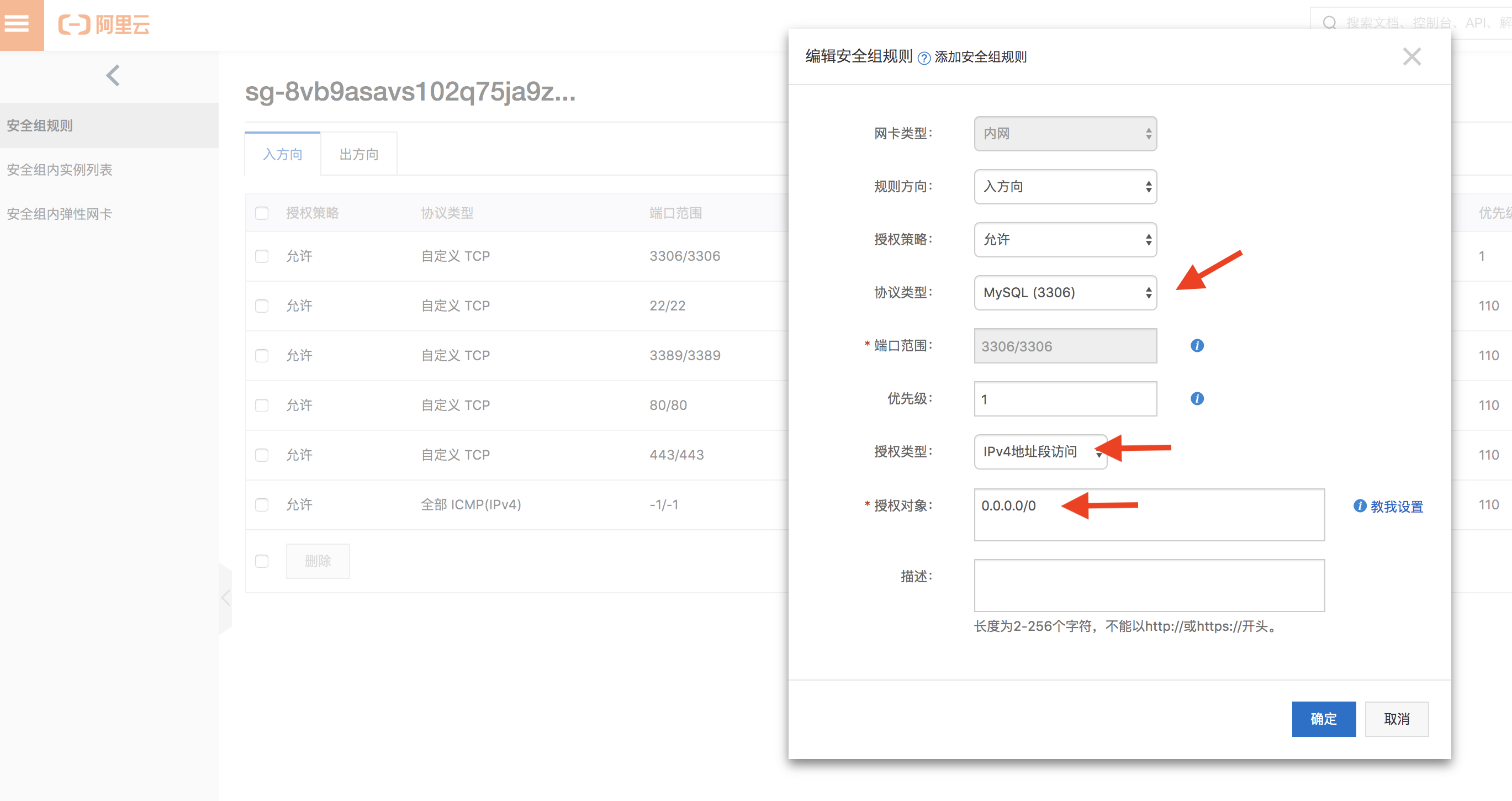
Task: Check the 80/80 rule checkbox
Action: click(x=262, y=405)
